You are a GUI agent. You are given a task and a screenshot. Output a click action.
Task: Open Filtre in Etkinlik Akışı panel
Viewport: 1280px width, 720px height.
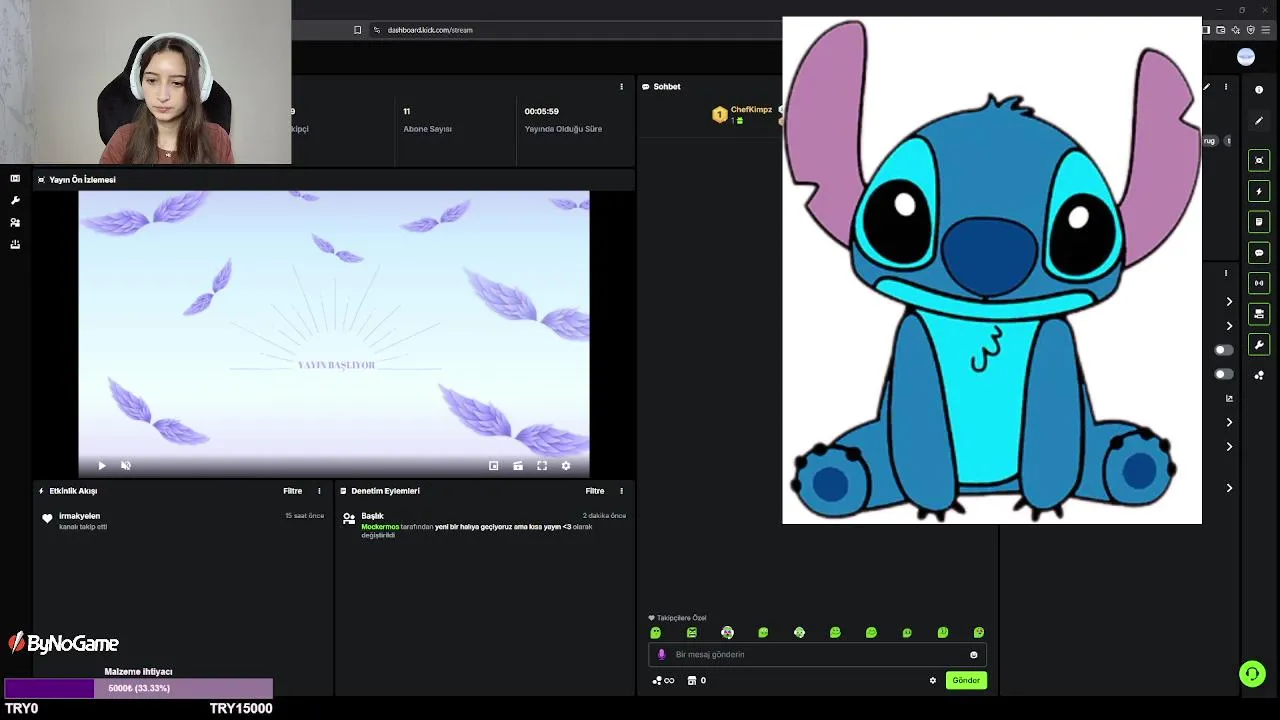pos(292,491)
